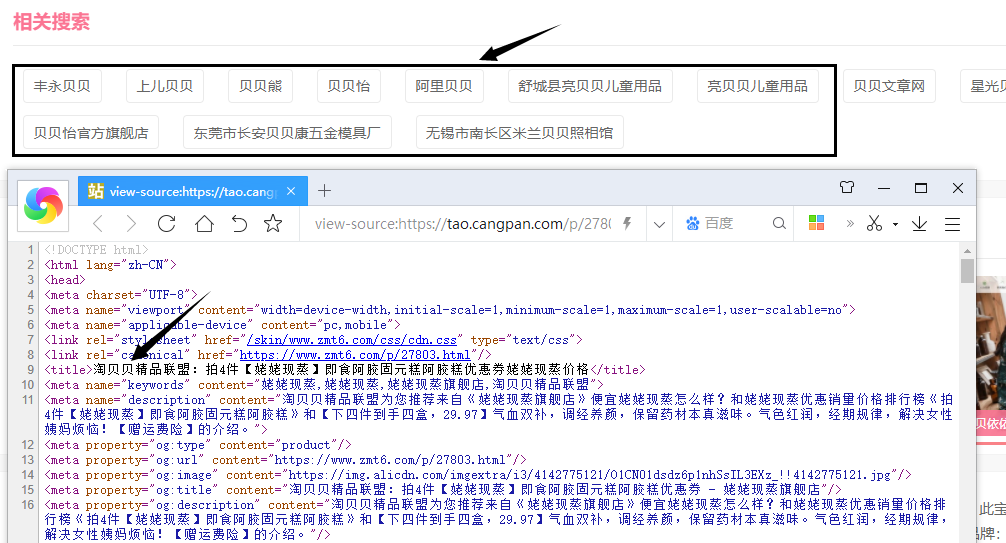Click the og:image meta line
Viewport: 1006px width, 543px height.
click(478, 475)
